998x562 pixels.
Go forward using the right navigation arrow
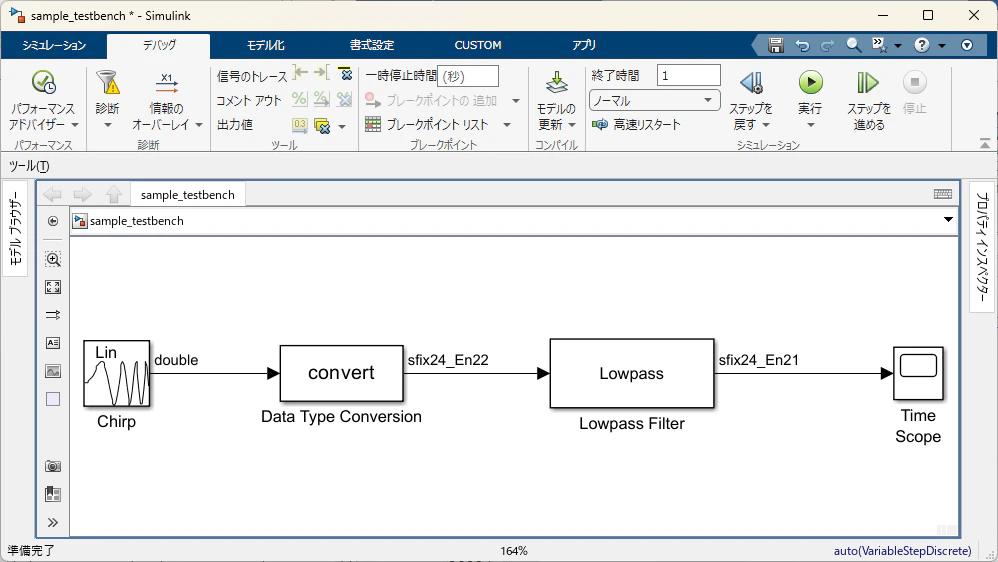coord(83,194)
